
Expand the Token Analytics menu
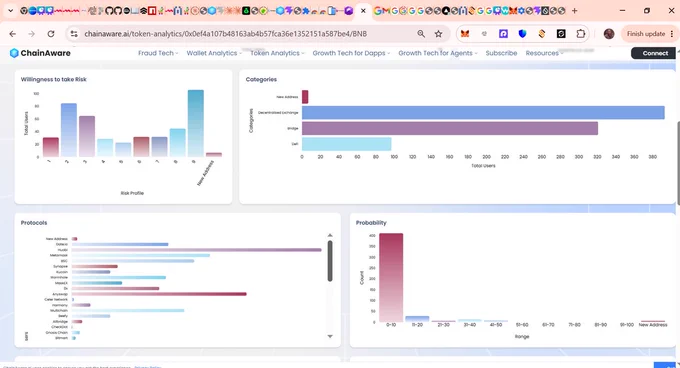point(277,53)
